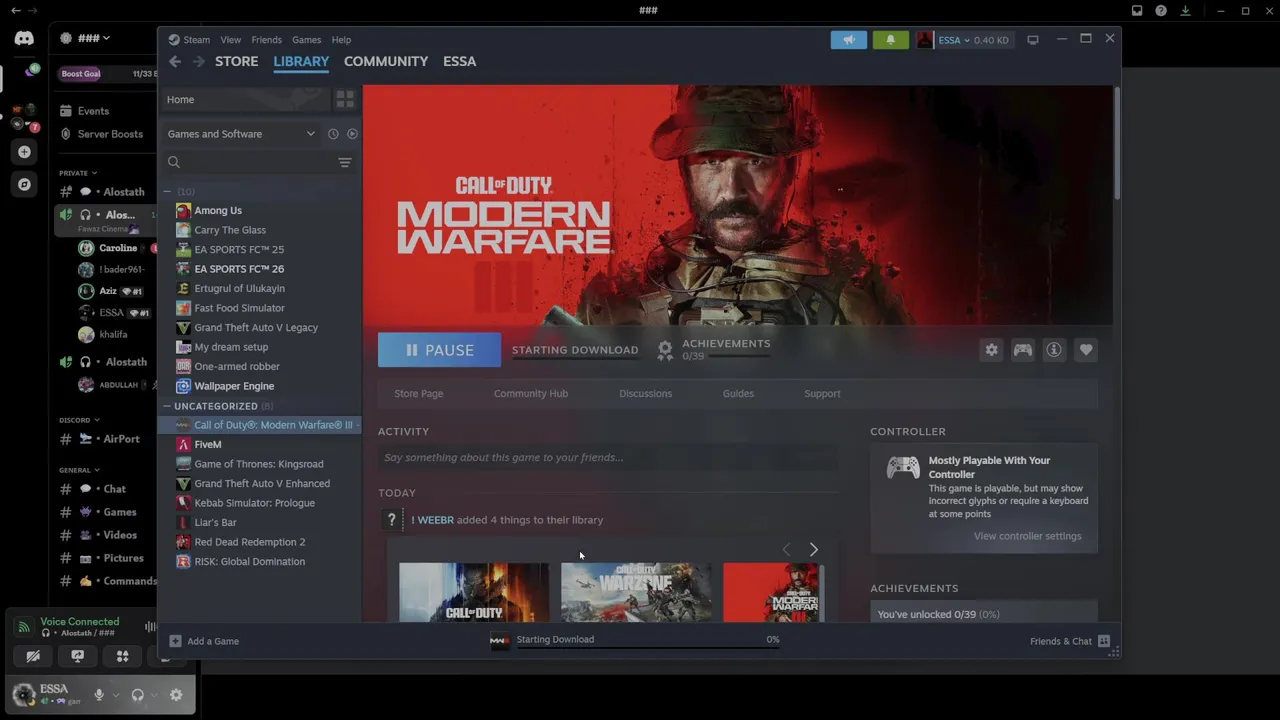Switch to Big Picture mode monitor icon
Image resolution: width=1280 pixels, height=720 pixels.
pyautogui.click(x=1033, y=40)
